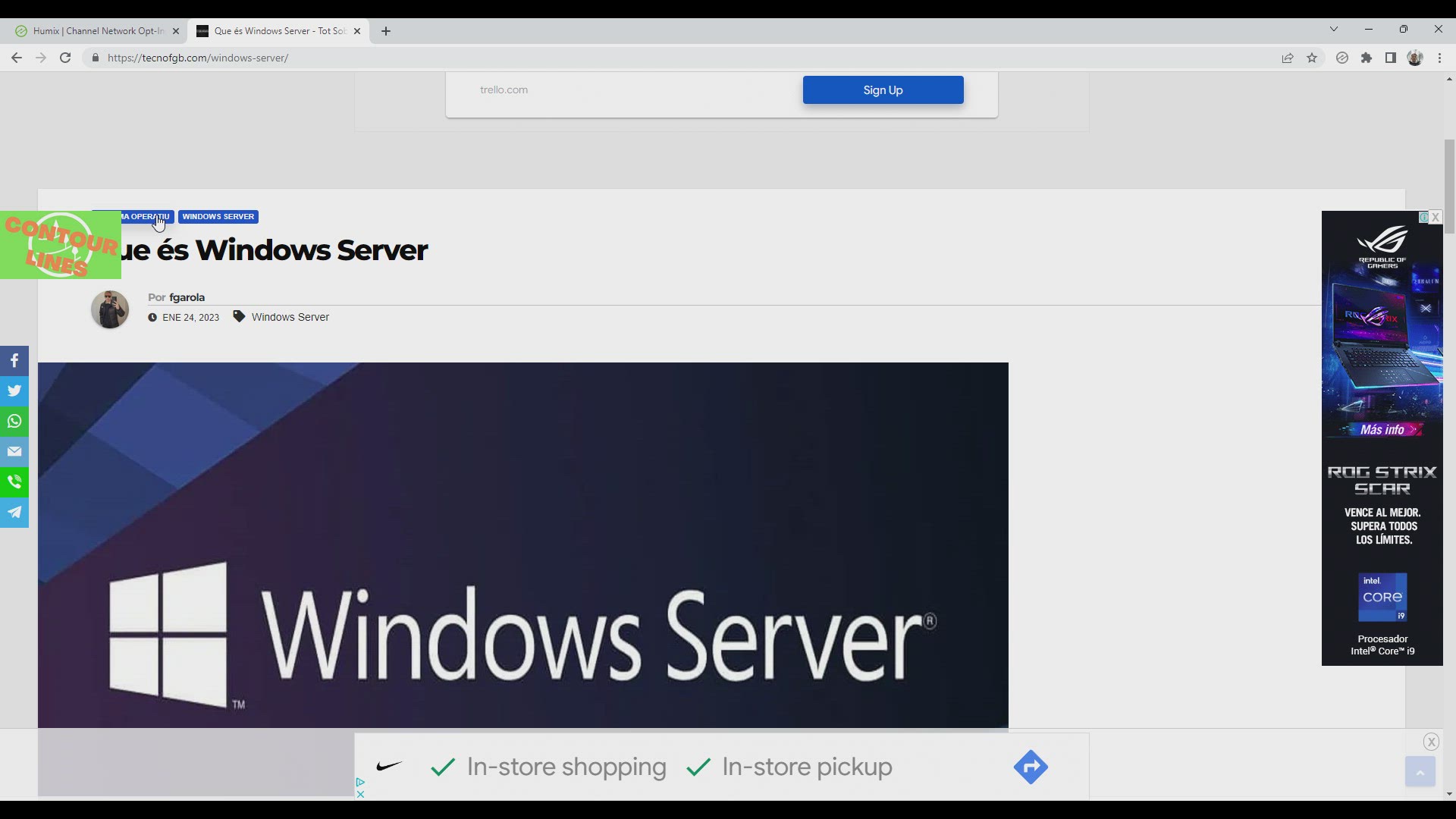Switch to Humix Channel Network tab
The image size is (1456, 819).
99,31
